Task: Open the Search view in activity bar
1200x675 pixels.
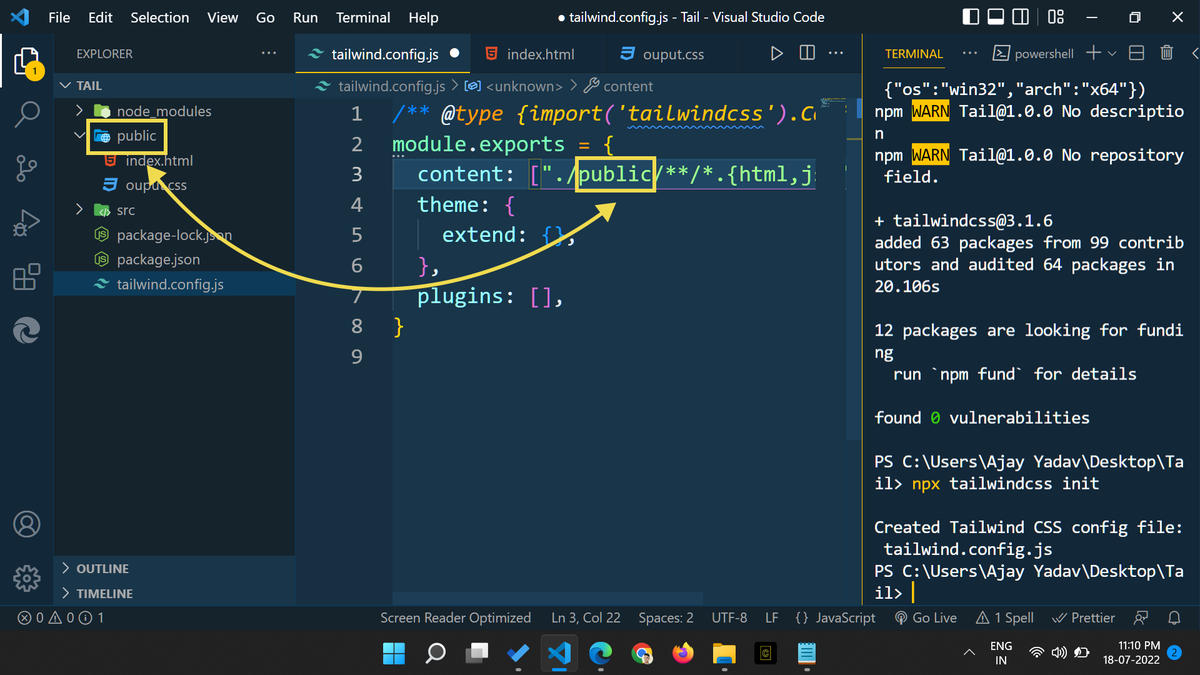Action: (27, 116)
